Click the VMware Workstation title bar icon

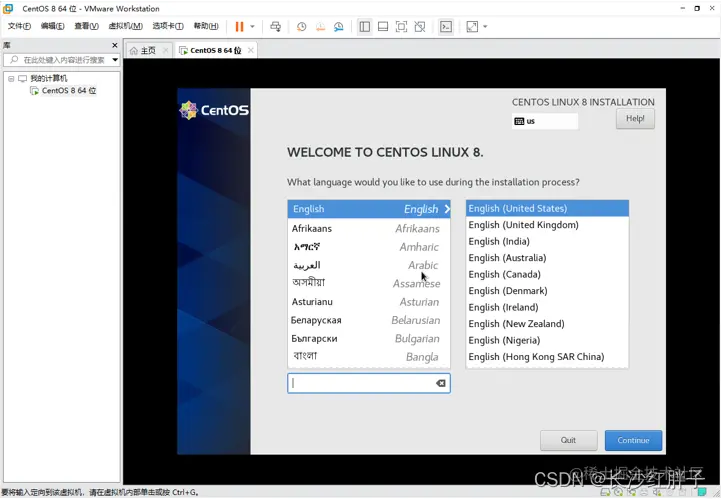(x=8, y=8)
